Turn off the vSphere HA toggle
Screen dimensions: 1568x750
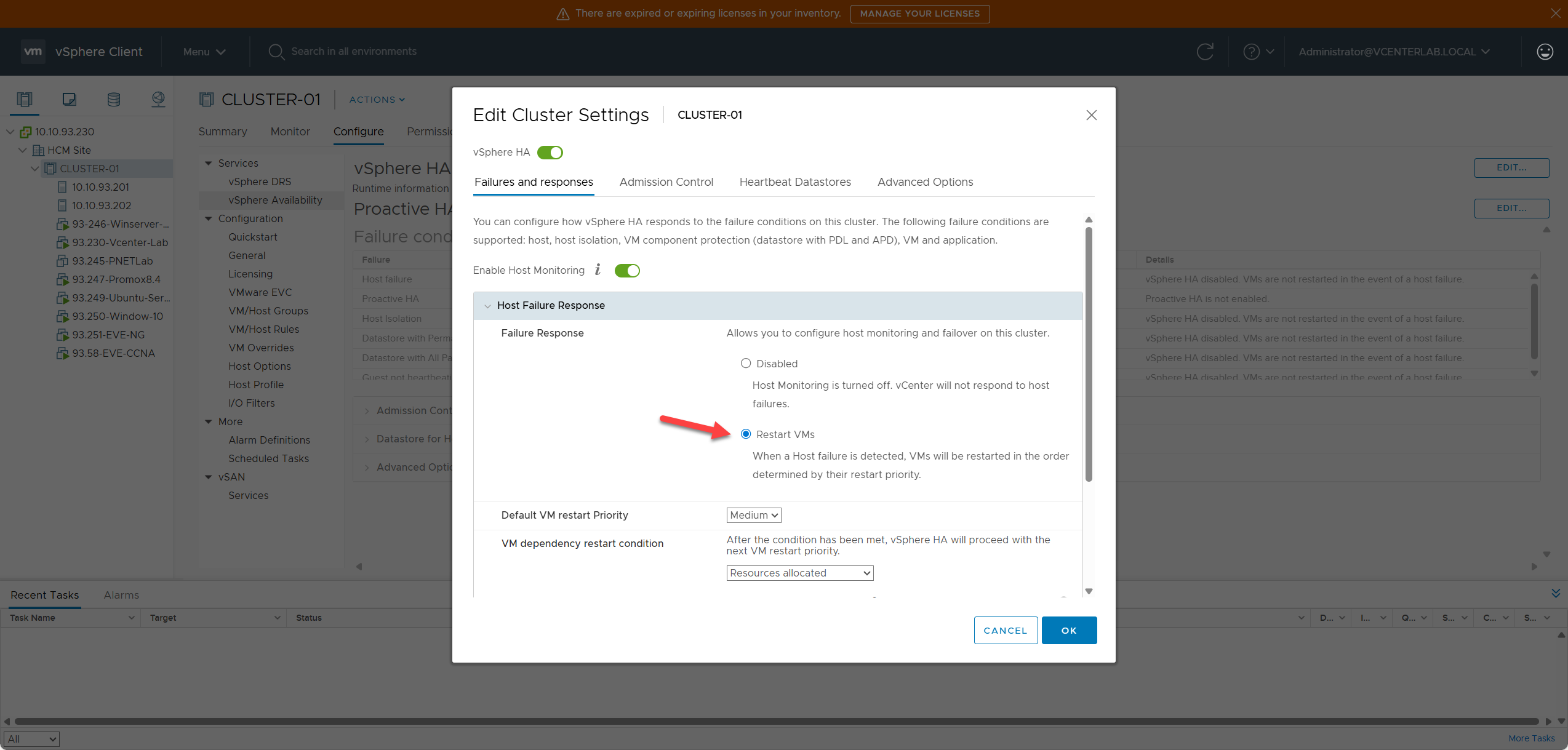(x=550, y=152)
